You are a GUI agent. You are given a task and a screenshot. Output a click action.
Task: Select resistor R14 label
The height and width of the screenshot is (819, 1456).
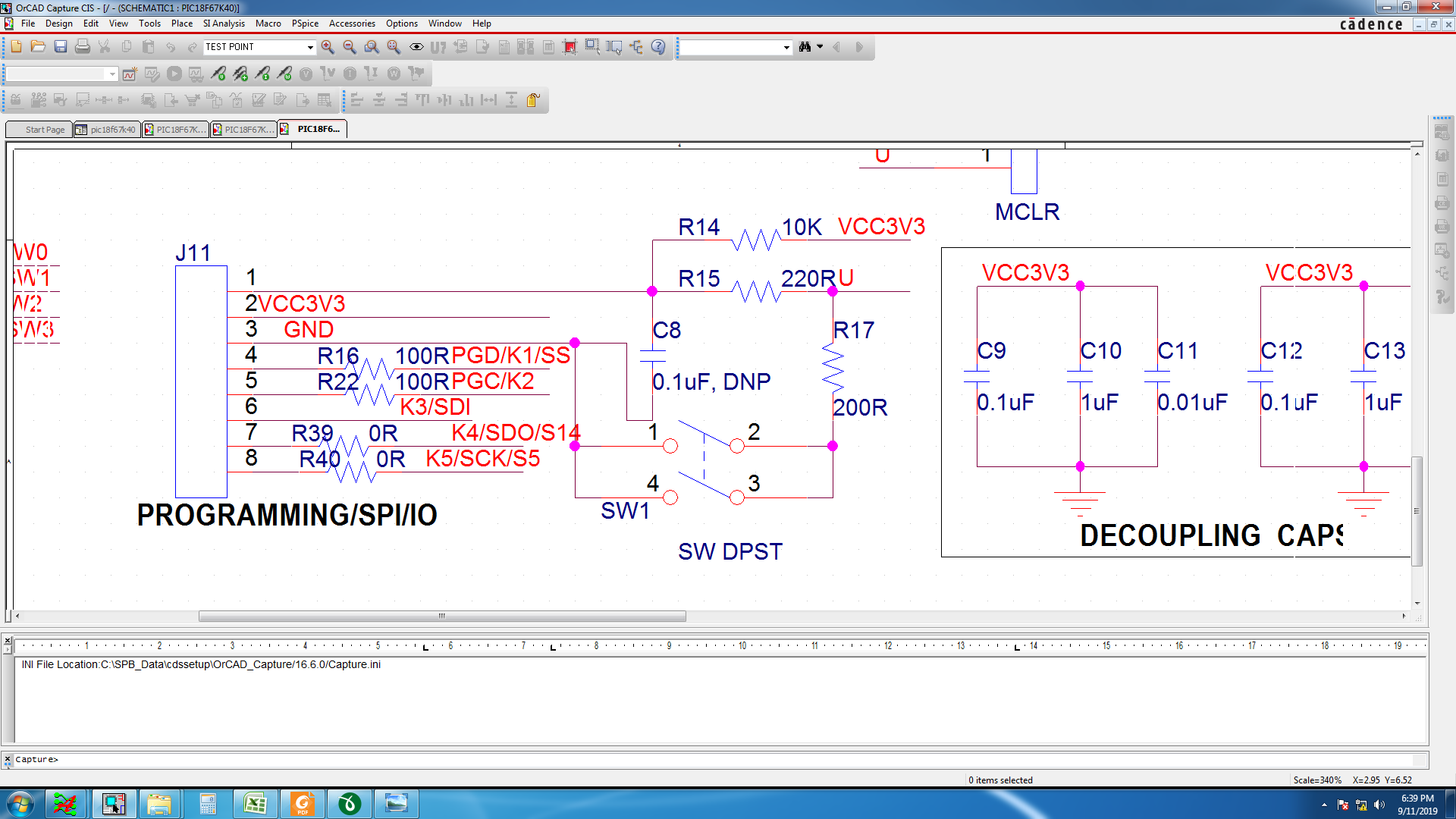point(698,227)
